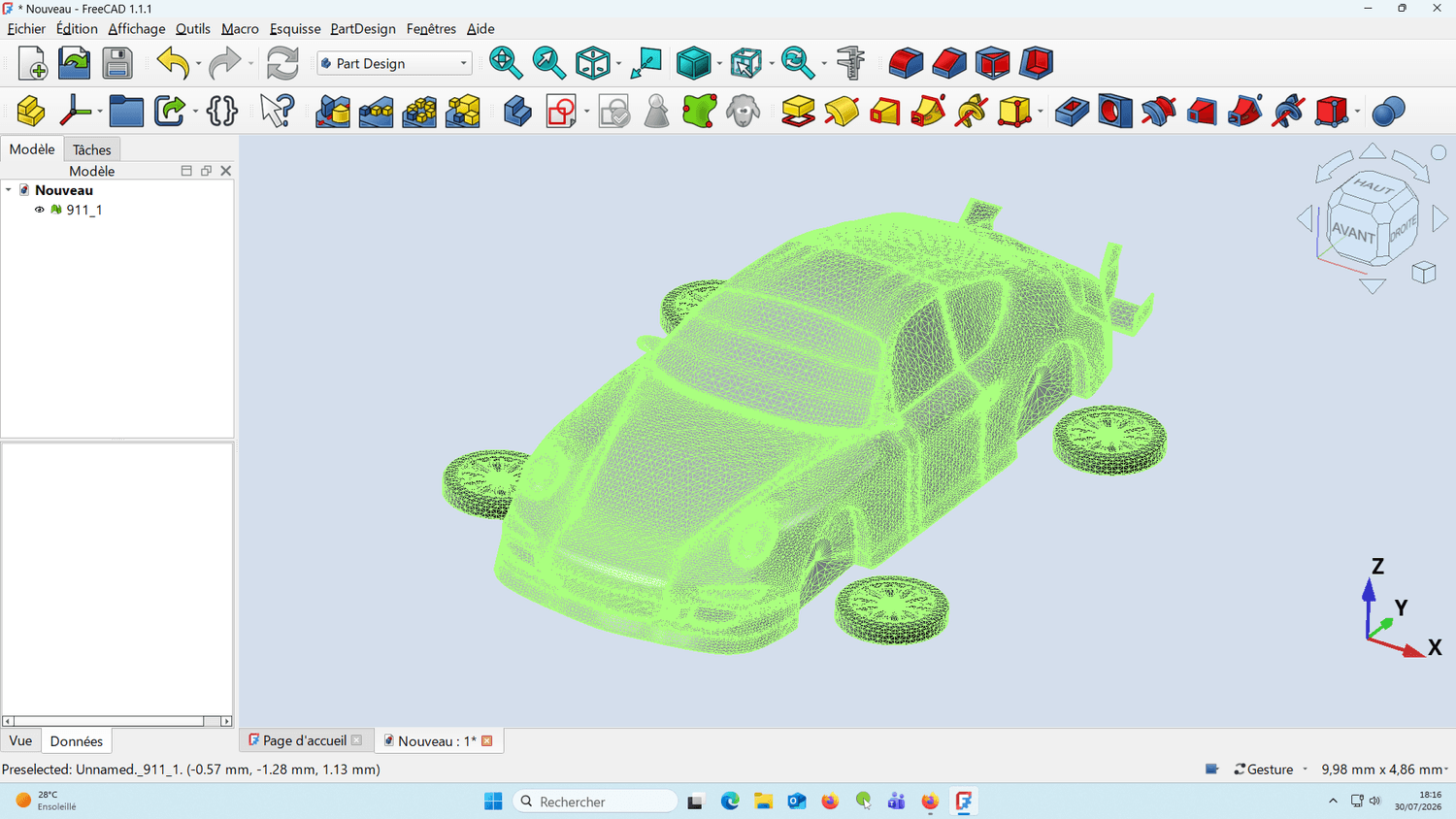The width and height of the screenshot is (1456, 819).
Task: Fit all content in the 3D view
Action: (505, 63)
